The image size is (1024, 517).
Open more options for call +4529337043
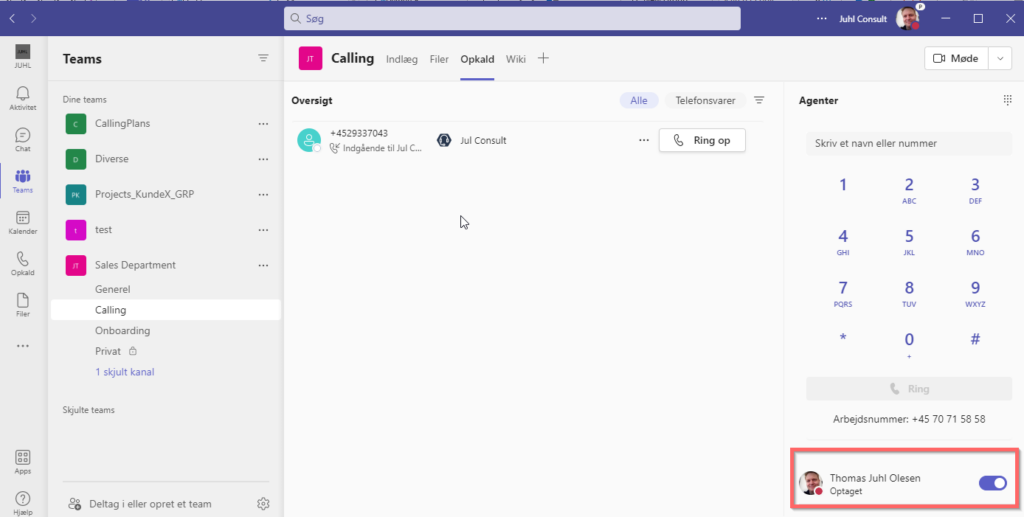coord(644,140)
